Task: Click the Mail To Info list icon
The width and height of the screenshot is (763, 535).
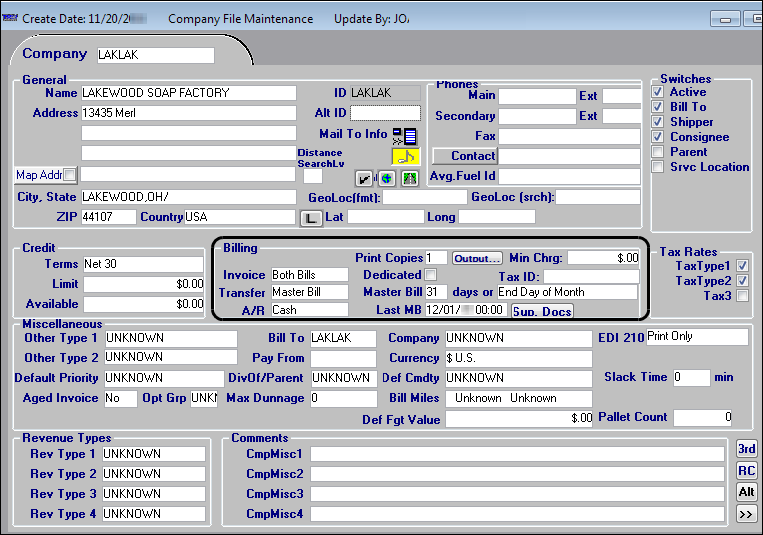Action: (404, 135)
